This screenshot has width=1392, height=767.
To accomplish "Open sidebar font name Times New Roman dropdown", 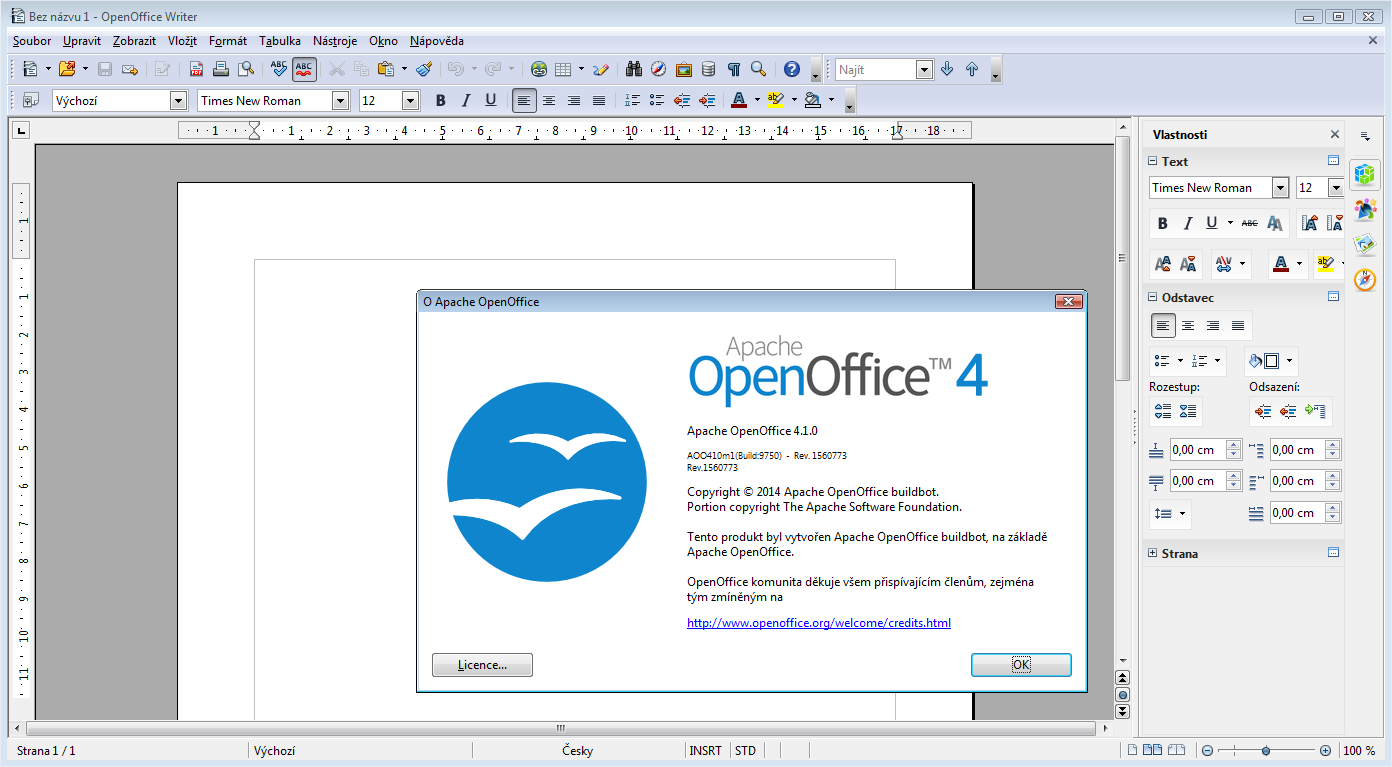I will coord(1280,187).
